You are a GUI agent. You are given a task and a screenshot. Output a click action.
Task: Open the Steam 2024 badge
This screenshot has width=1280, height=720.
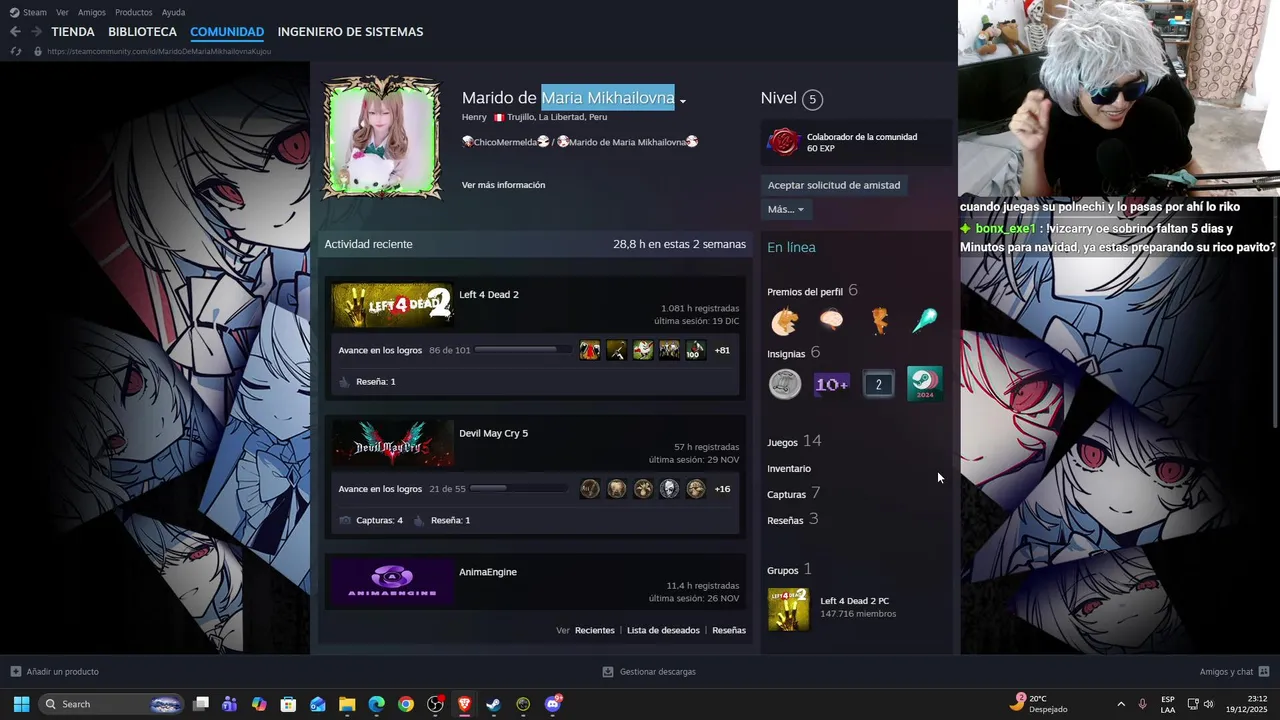point(925,384)
